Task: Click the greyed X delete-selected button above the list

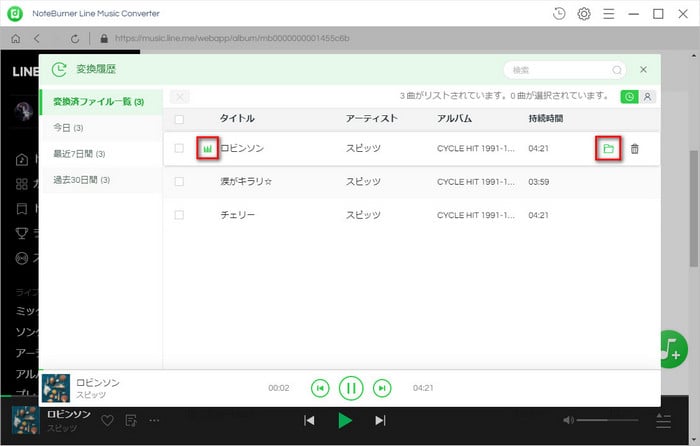Action: point(179,96)
